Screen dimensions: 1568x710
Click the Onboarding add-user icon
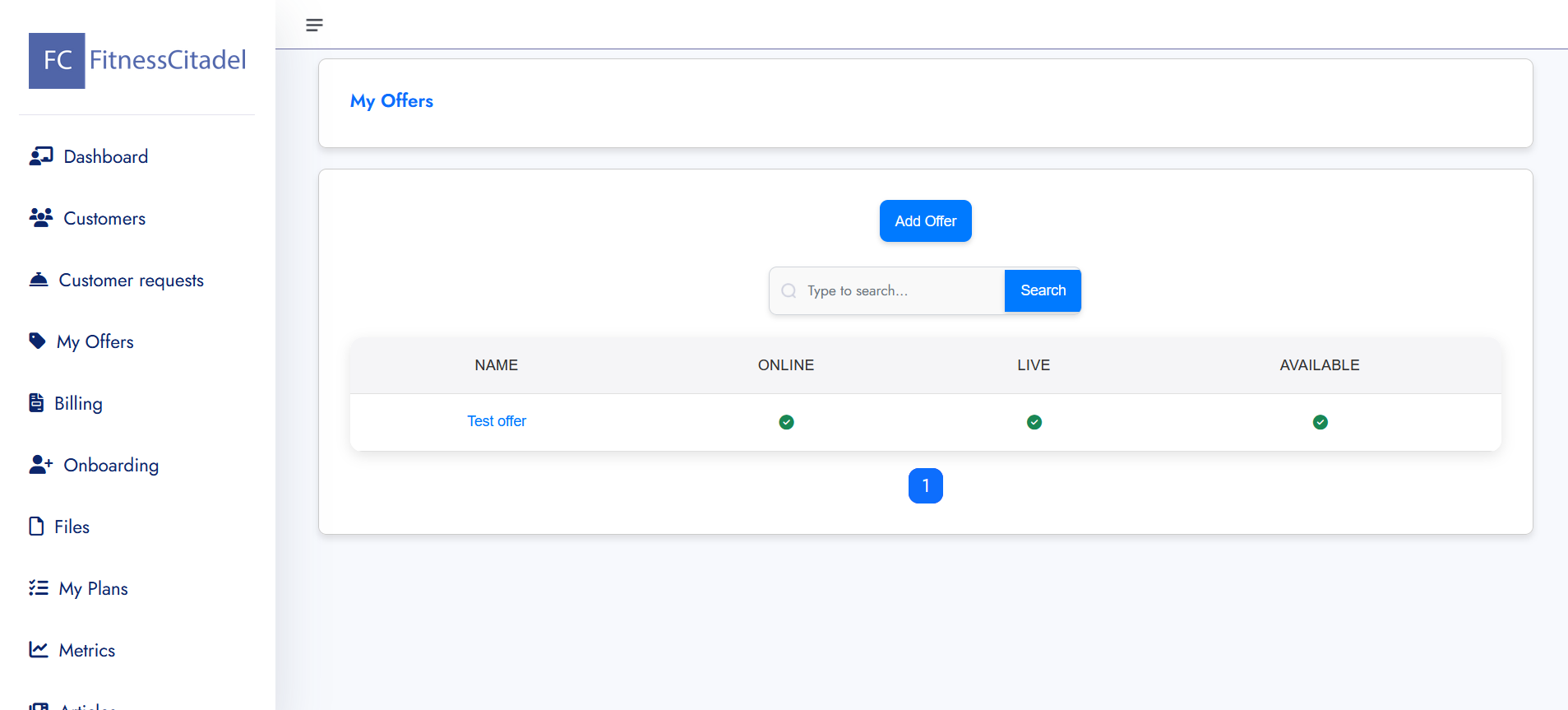(x=41, y=465)
